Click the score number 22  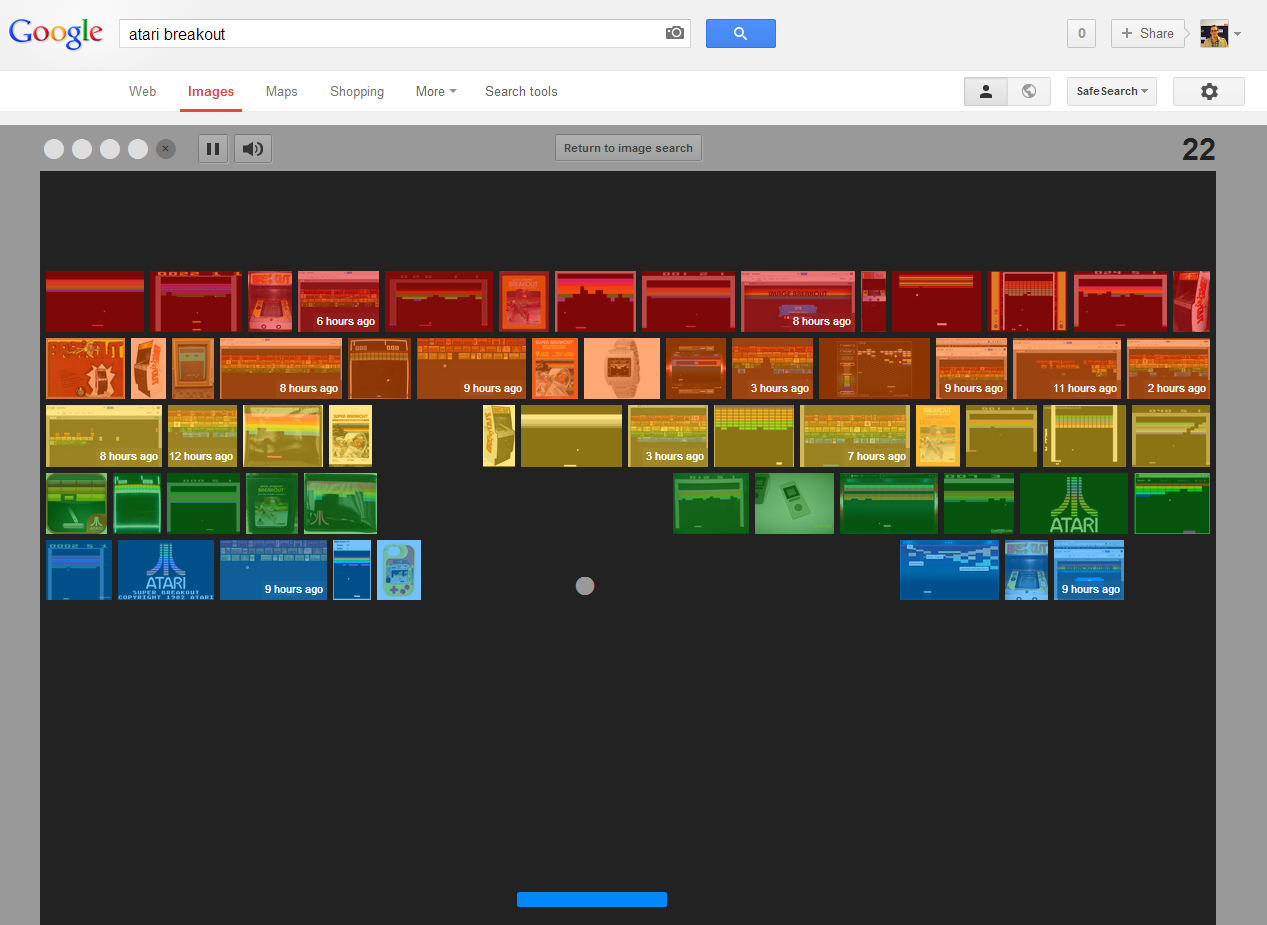pos(1198,150)
